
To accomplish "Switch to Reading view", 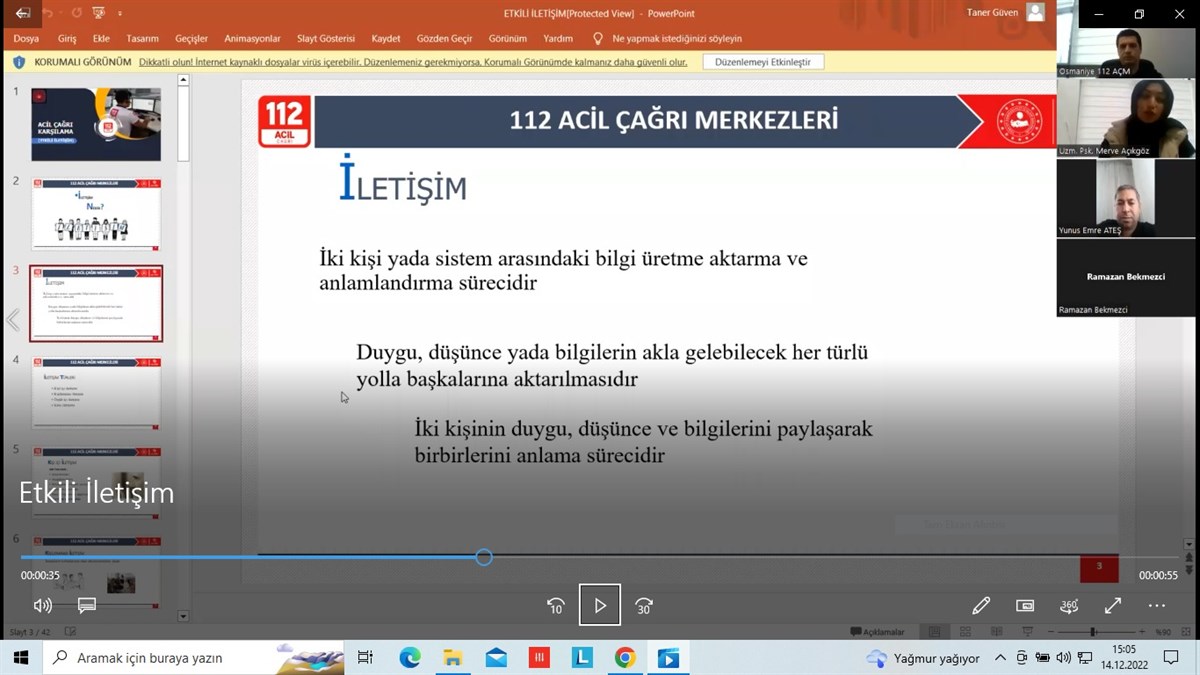I will [x=997, y=632].
